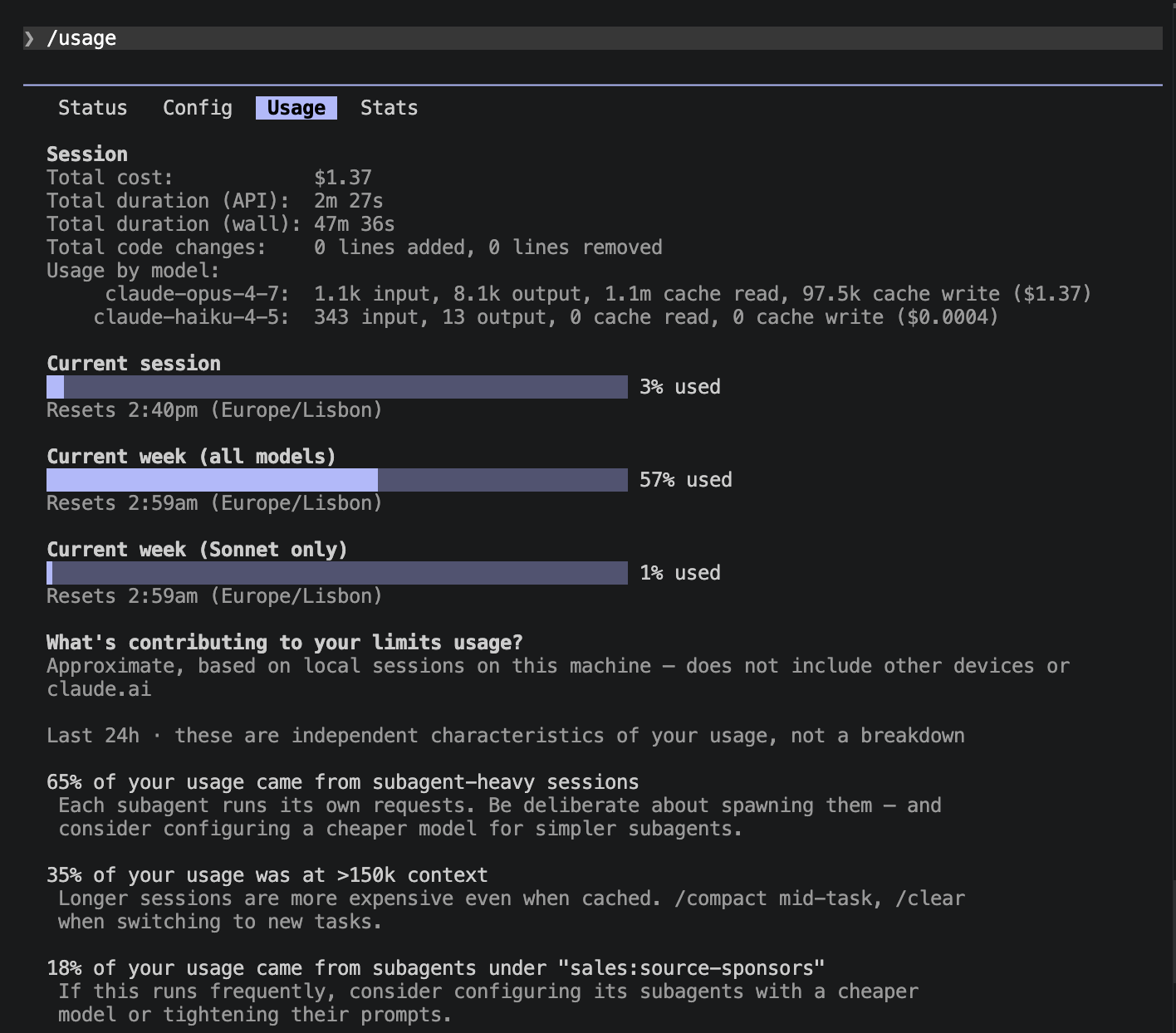Click the claude.ai text
The width and height of the screenshot is (1176, 1033).
(x=99, y=689)
